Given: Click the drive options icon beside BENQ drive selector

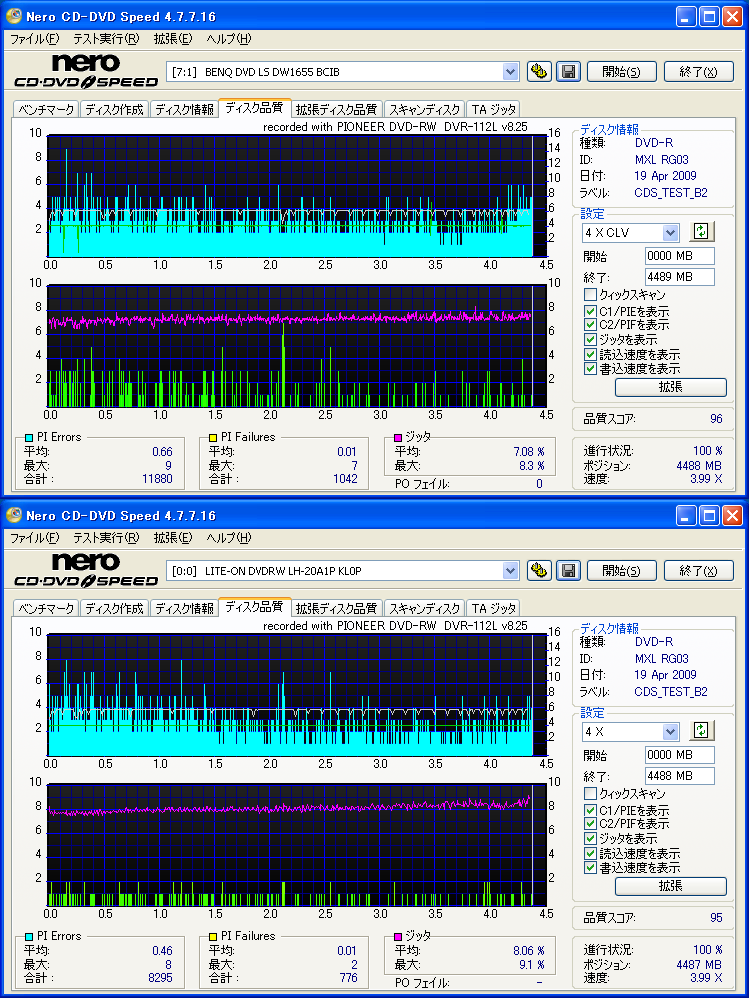Looking at the screenshot, I should point(539,71).
